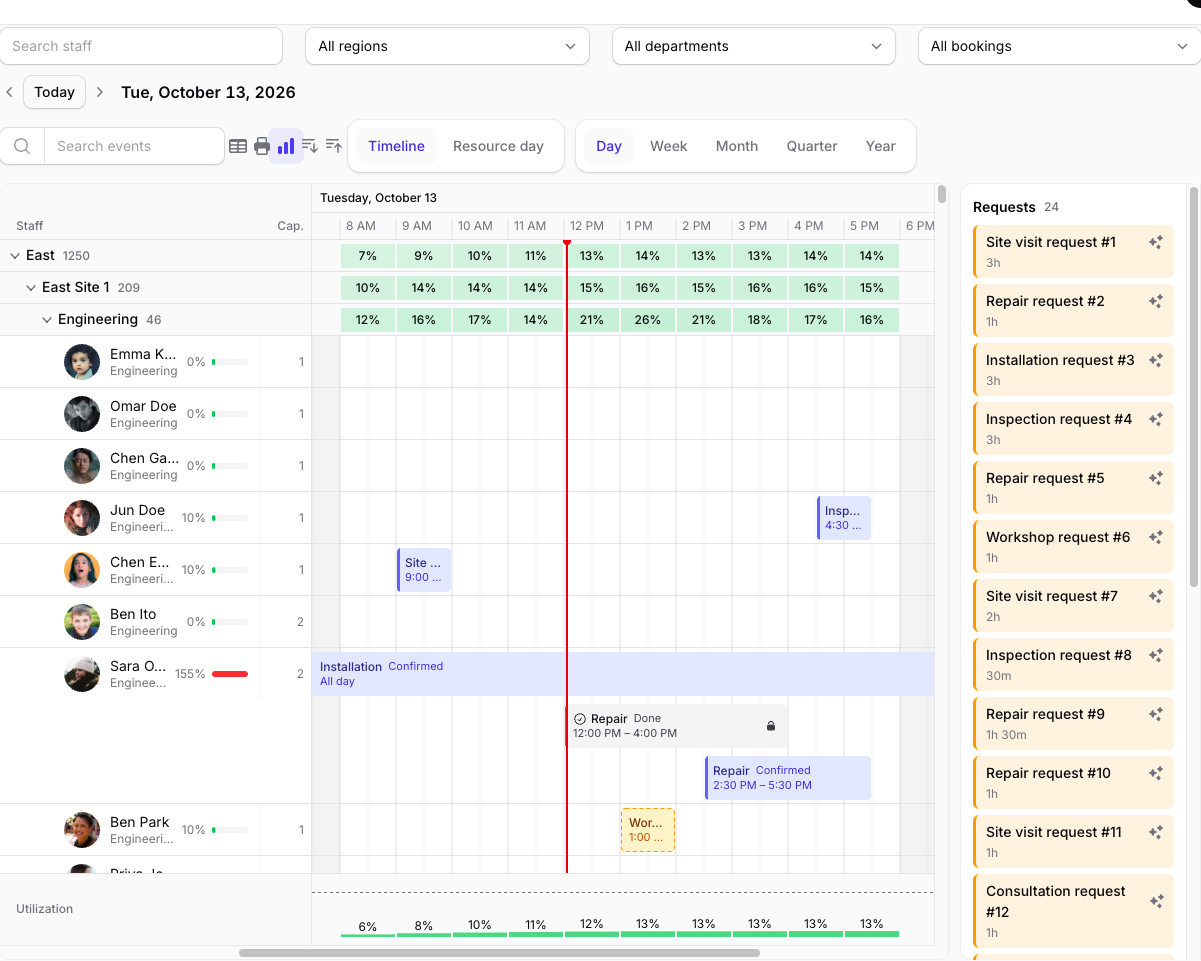Click sparkle icon on Site visit request #1

tap(1156, 242)
